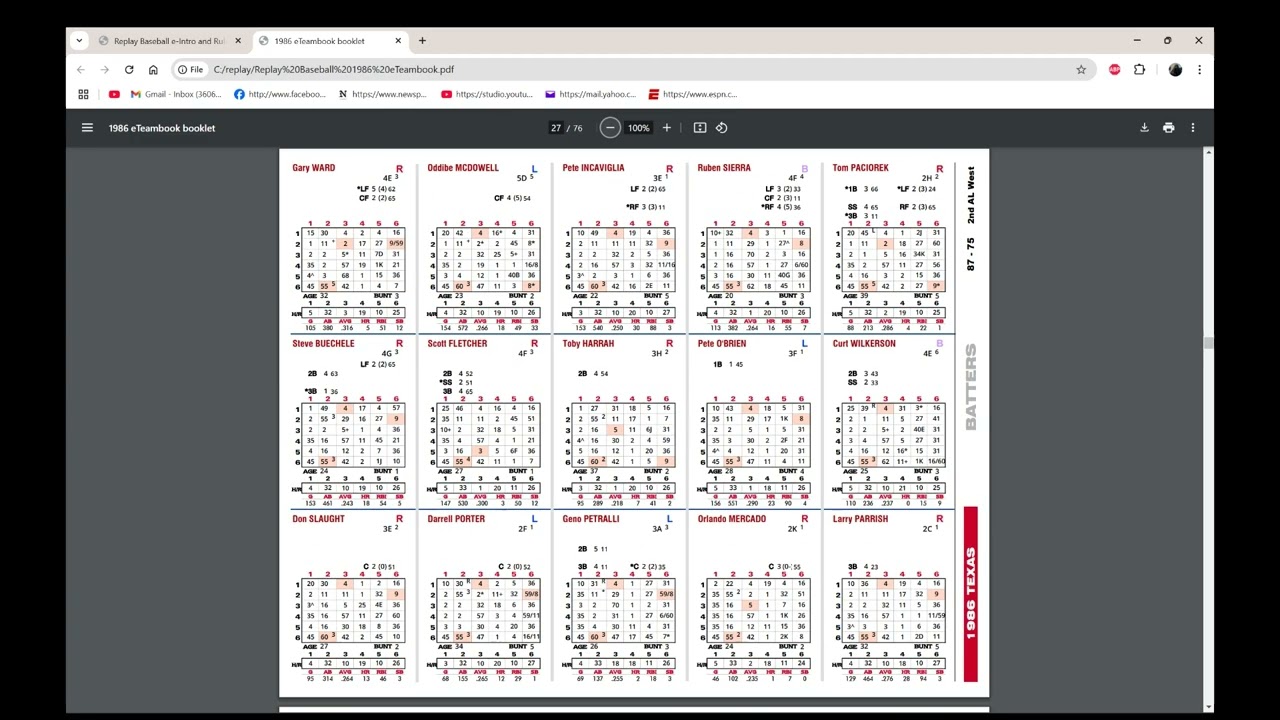Open the espn bookmark

tap(693, 94)
